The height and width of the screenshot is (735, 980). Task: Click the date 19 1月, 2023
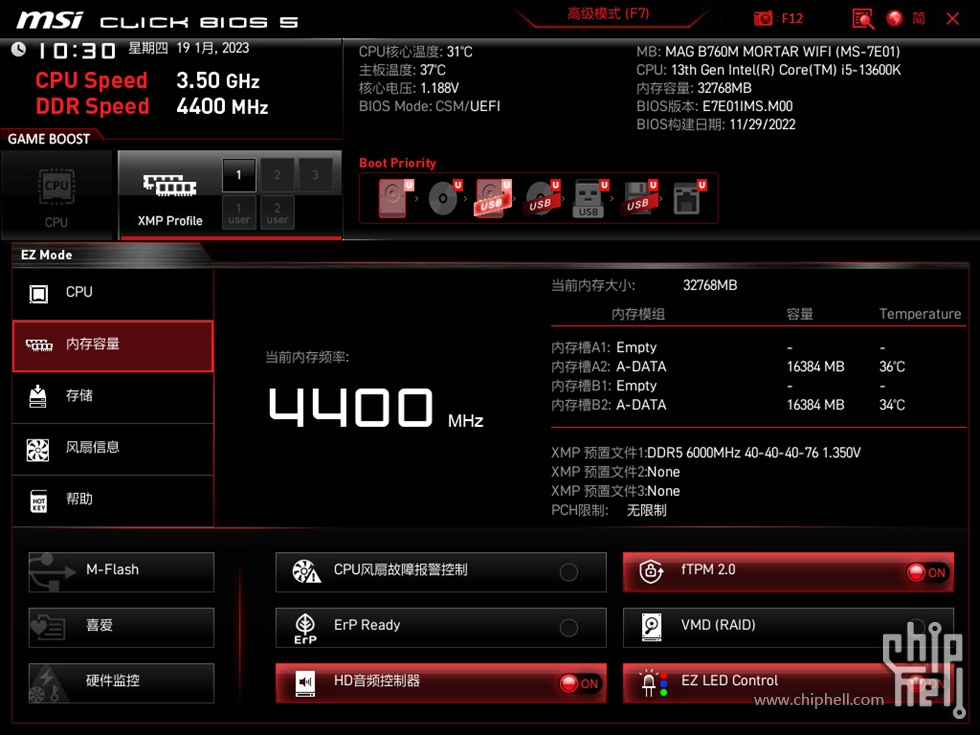click(x=212, y=48)
